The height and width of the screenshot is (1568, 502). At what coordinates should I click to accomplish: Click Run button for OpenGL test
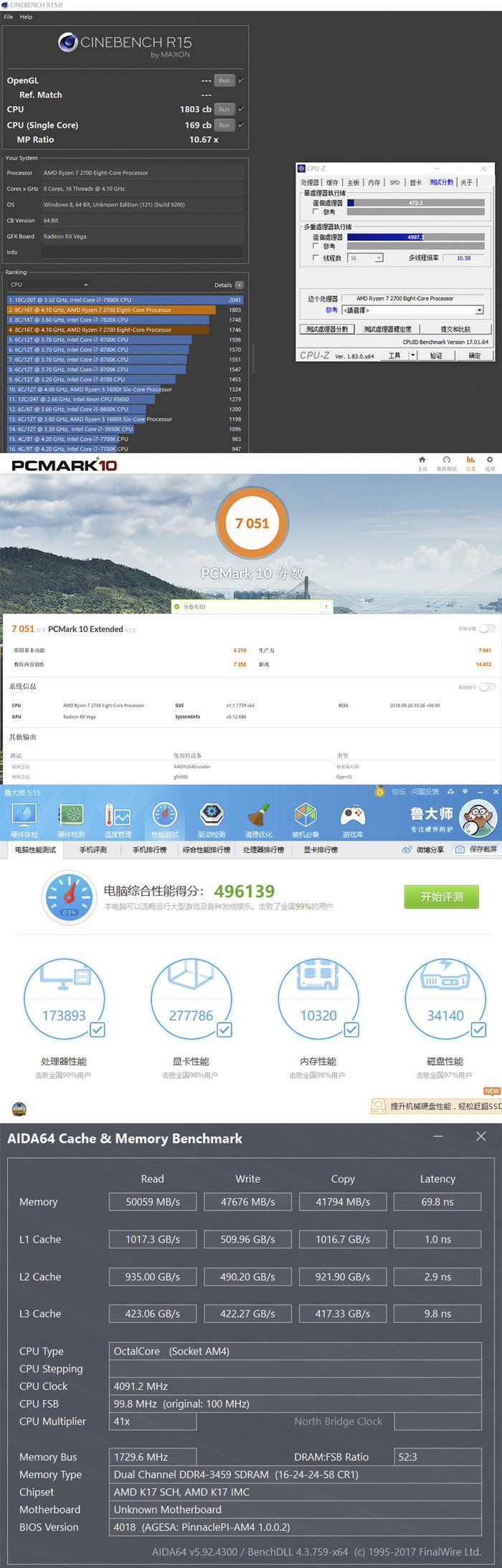(224, 80)
